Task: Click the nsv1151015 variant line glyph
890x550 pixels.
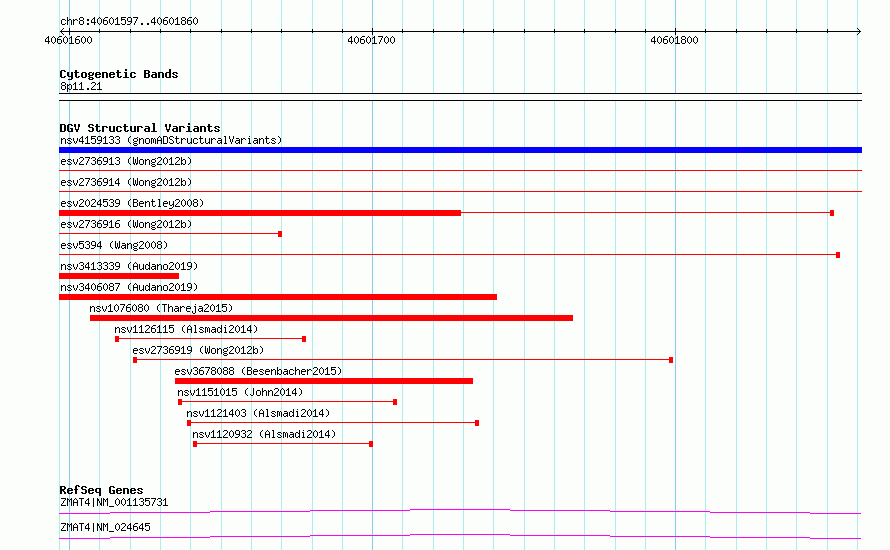Action: tap(287, 402)
